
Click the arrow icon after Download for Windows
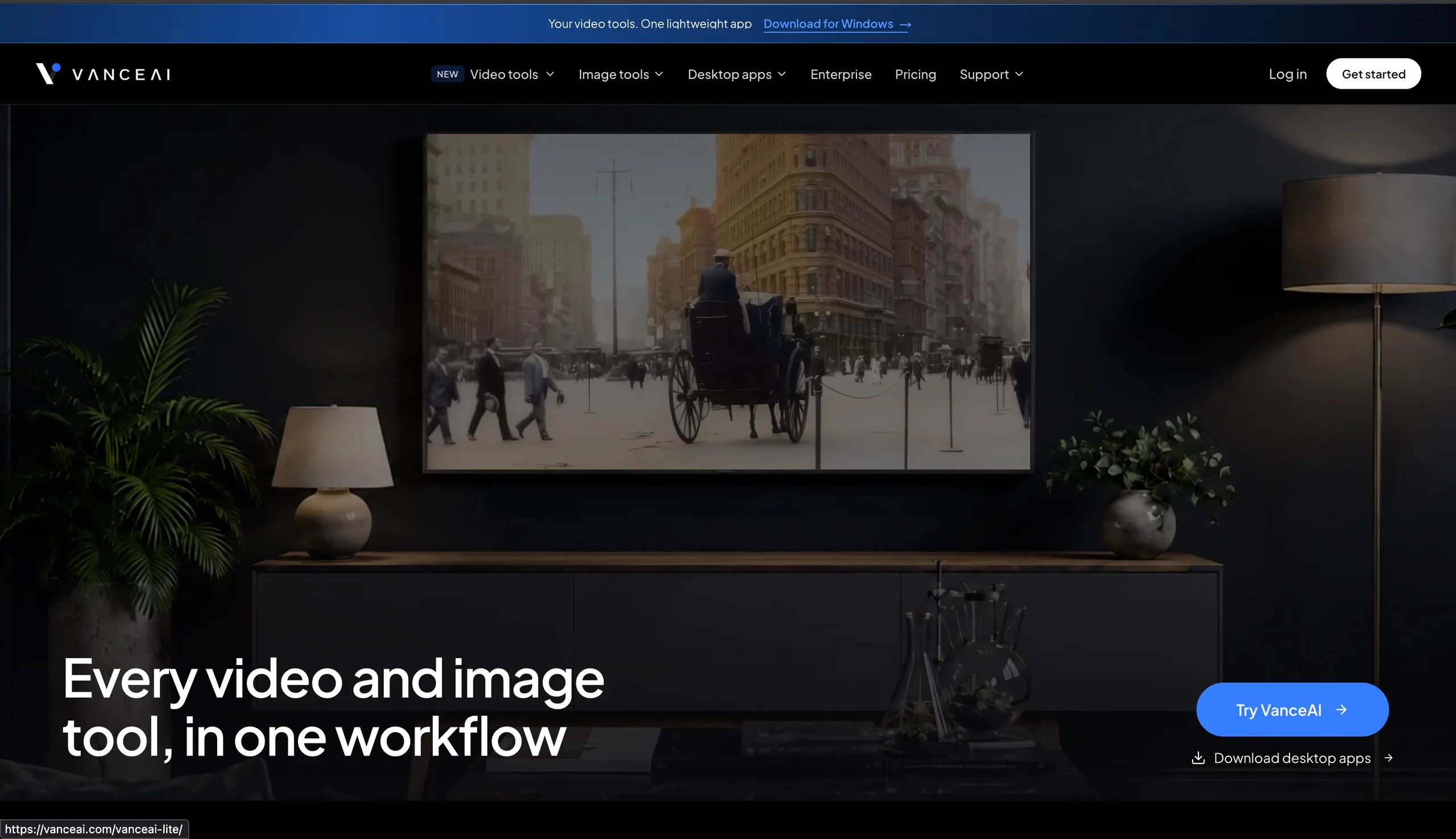pyautogui.click(x=905, y=24)
